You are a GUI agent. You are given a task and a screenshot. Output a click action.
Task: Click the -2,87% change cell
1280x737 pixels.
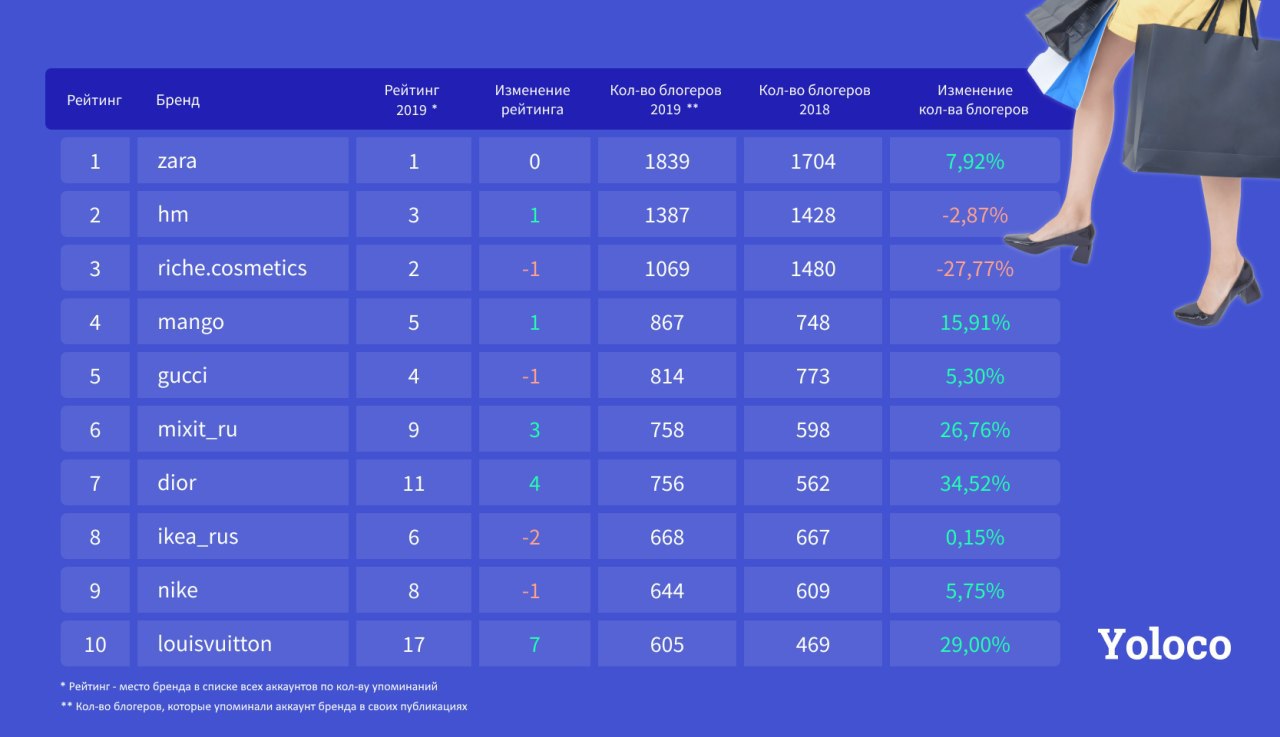click(x=975, y=214)
